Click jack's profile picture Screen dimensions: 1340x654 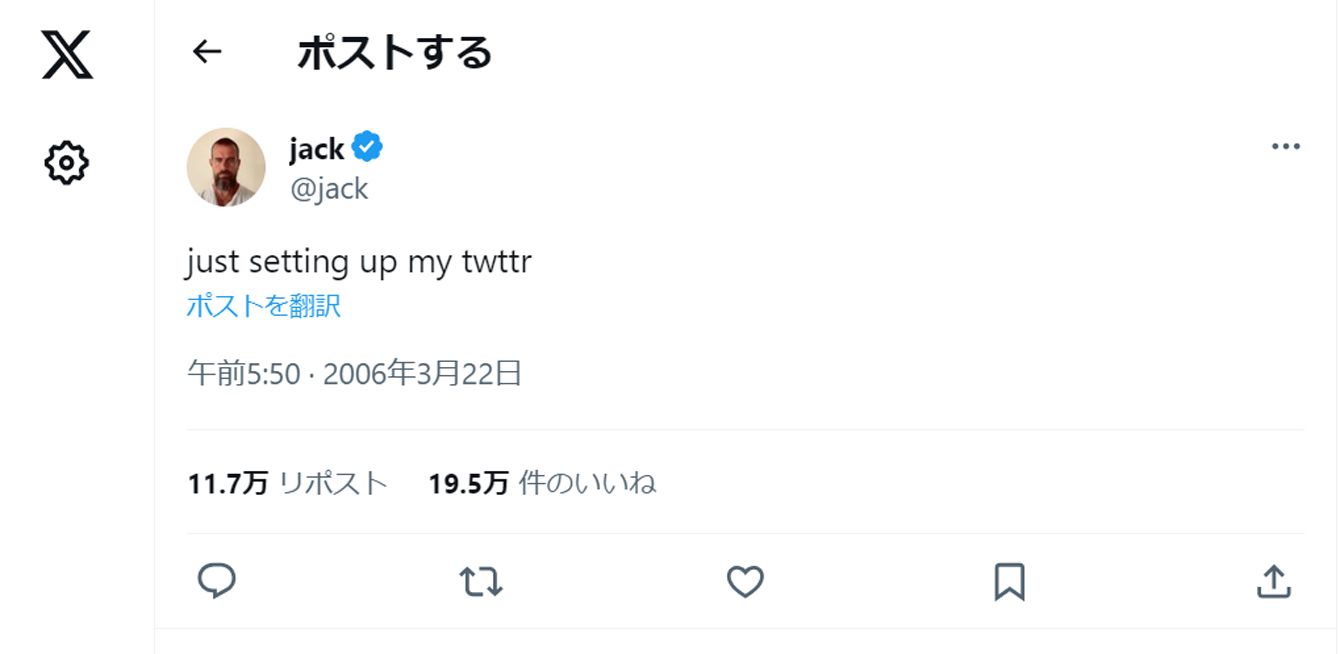(x=226, y=167)
